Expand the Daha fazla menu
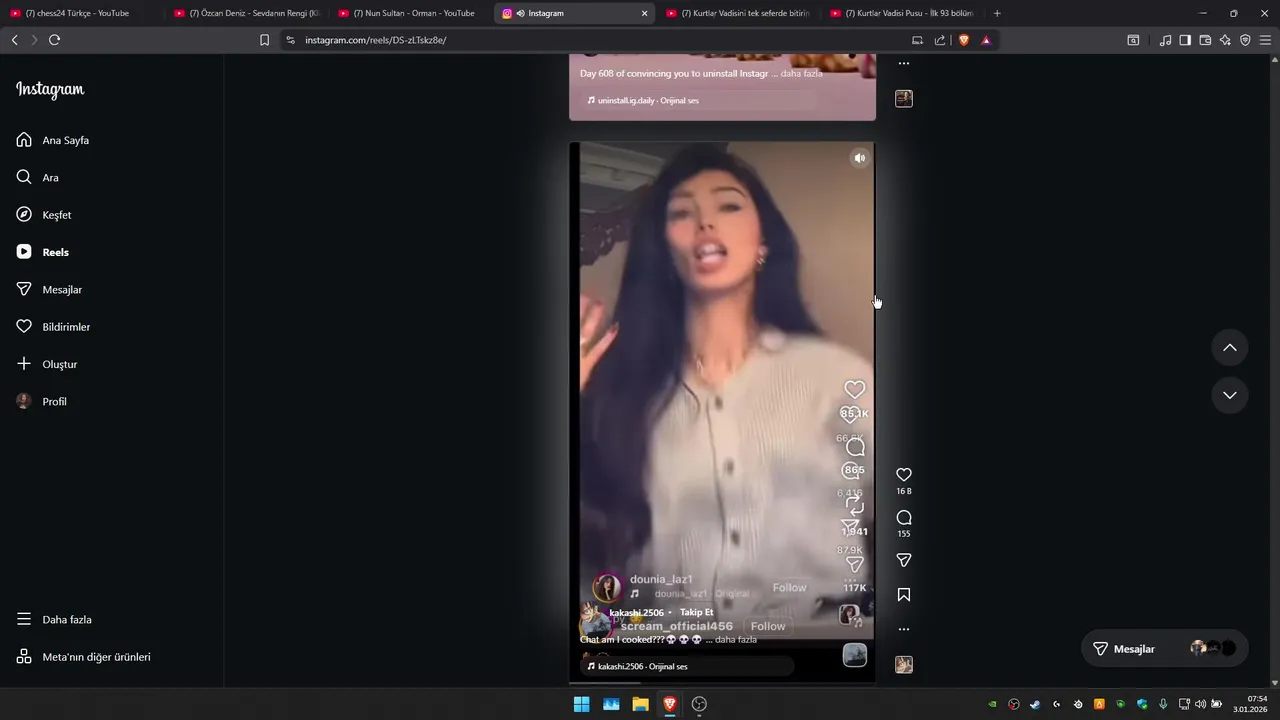Screen dimensions: 1280x720 click(54, 619)
